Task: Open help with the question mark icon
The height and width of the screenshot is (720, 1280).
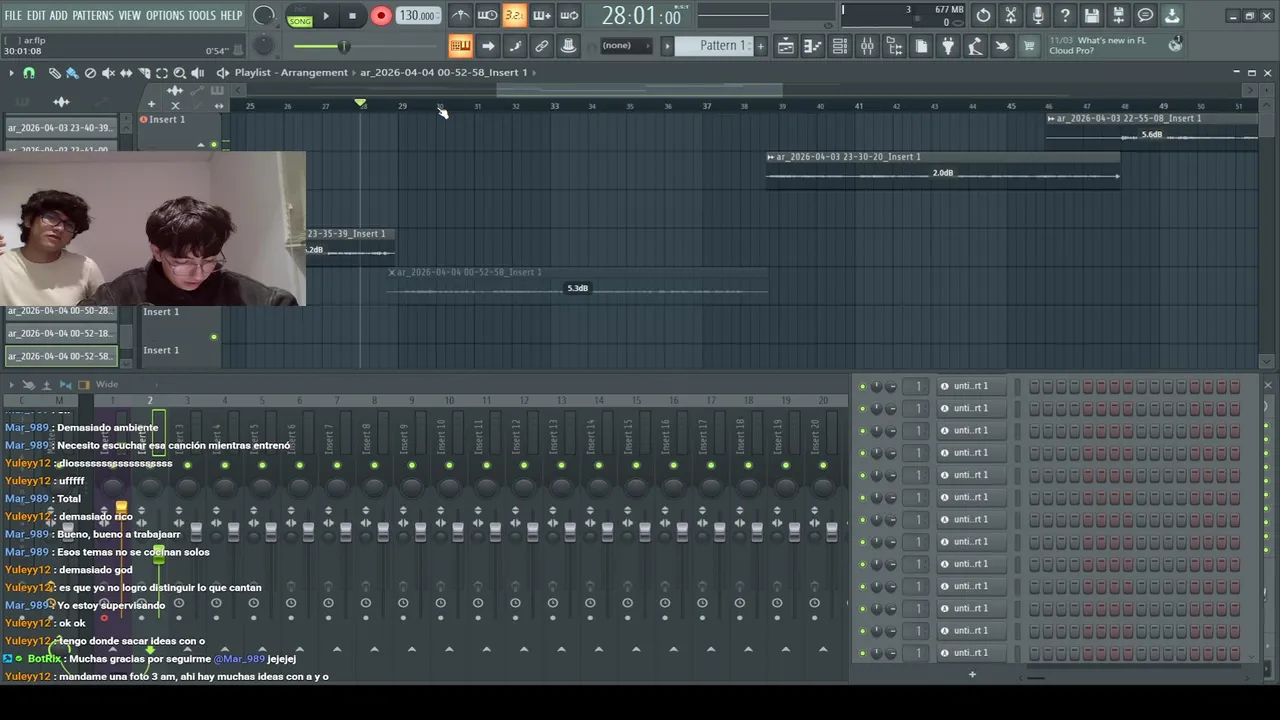Action: (x=1065, y=15)
